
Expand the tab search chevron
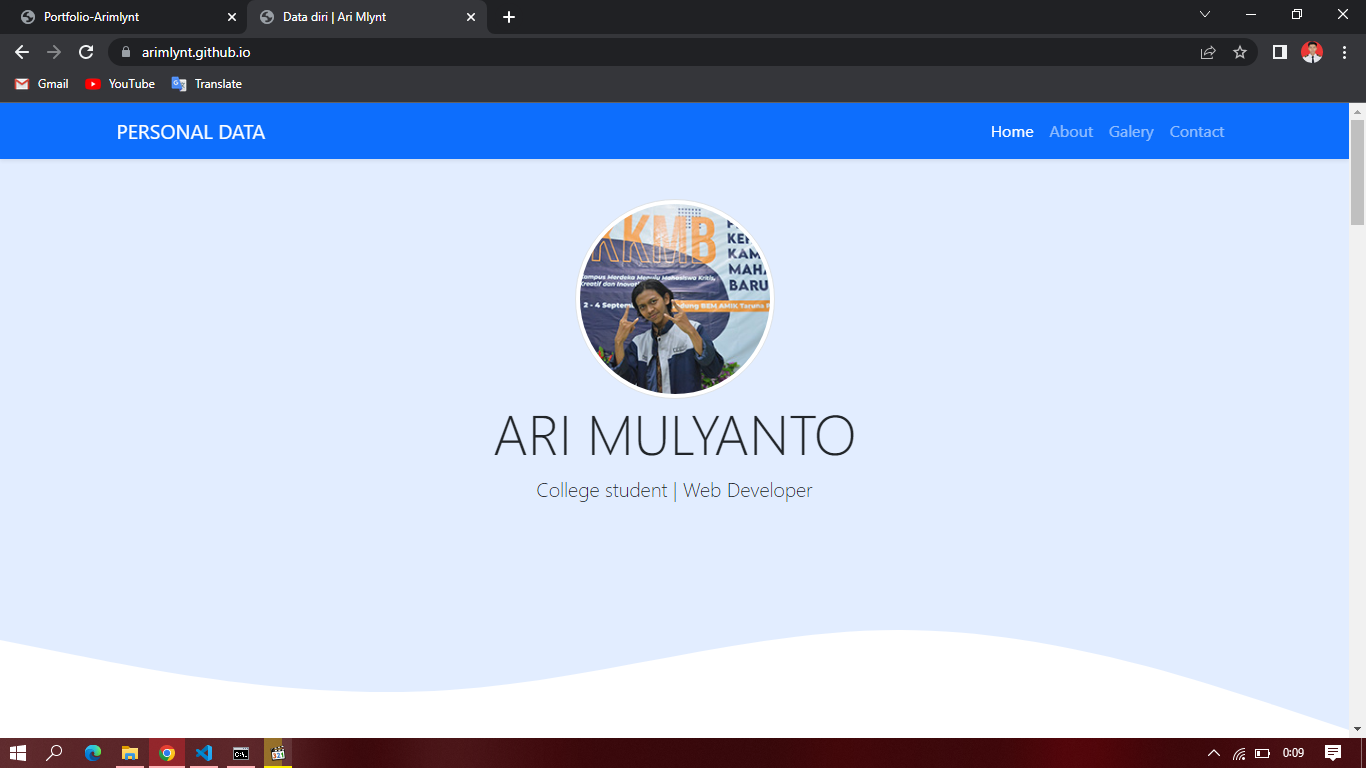coord(1205,14)
